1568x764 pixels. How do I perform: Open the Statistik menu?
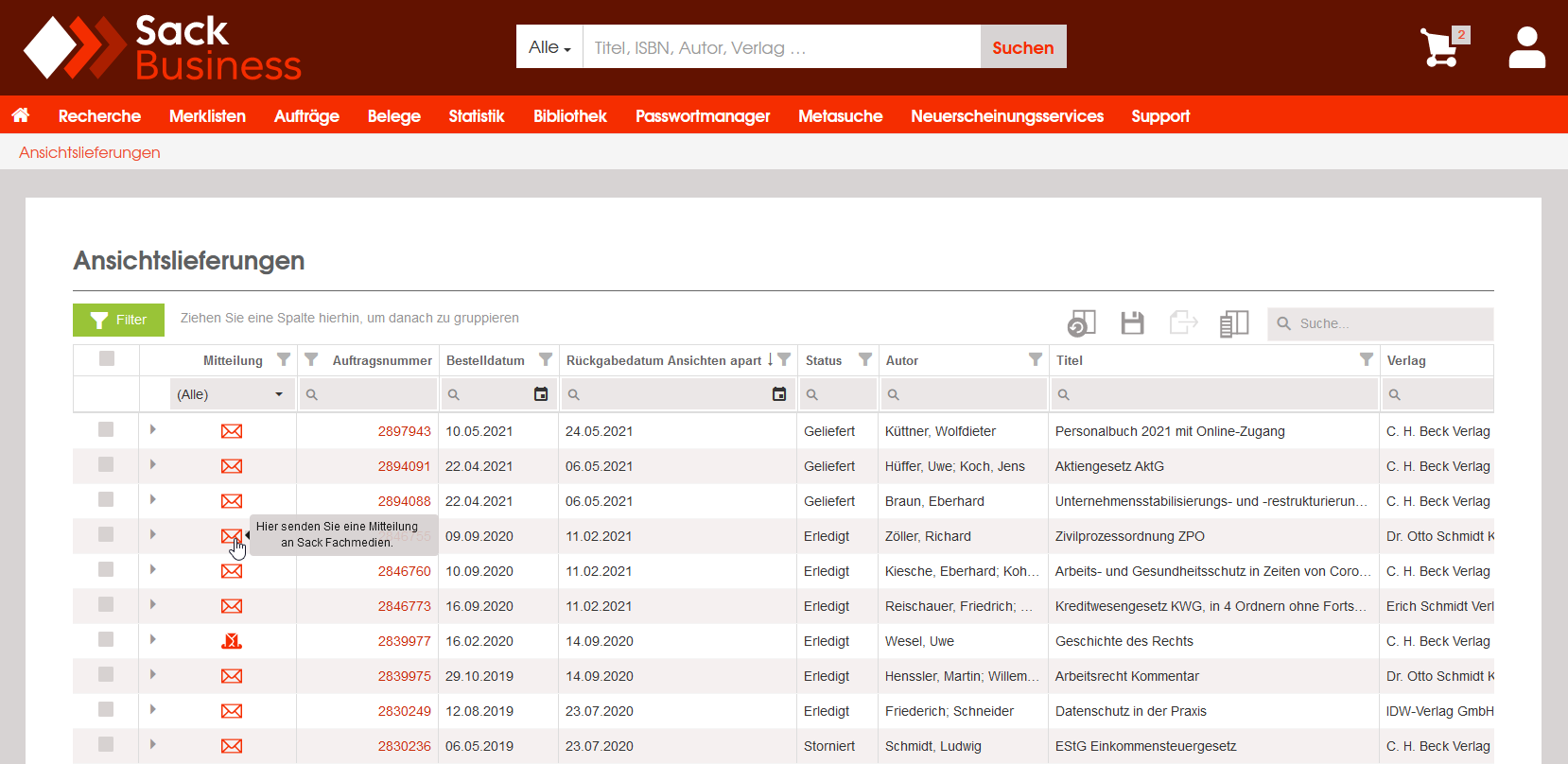pyautogui.click(x=477, y=115)
